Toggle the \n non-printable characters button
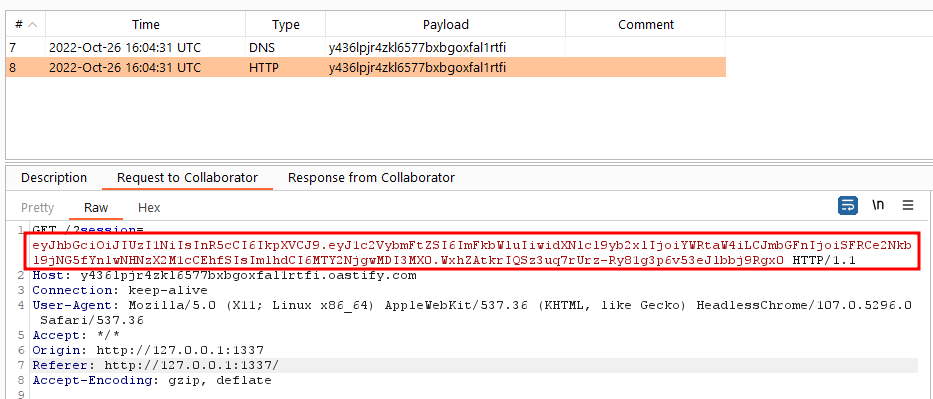This screenshot has height=399, width=933. (x=878, y=205)
